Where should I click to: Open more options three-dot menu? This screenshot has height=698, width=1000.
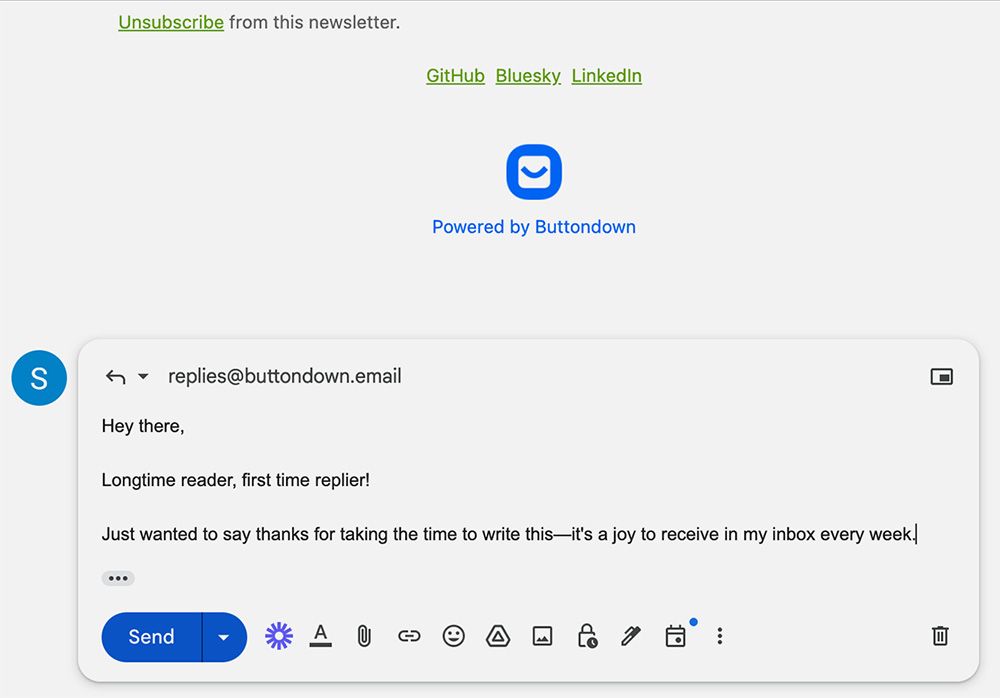[719, 636]
